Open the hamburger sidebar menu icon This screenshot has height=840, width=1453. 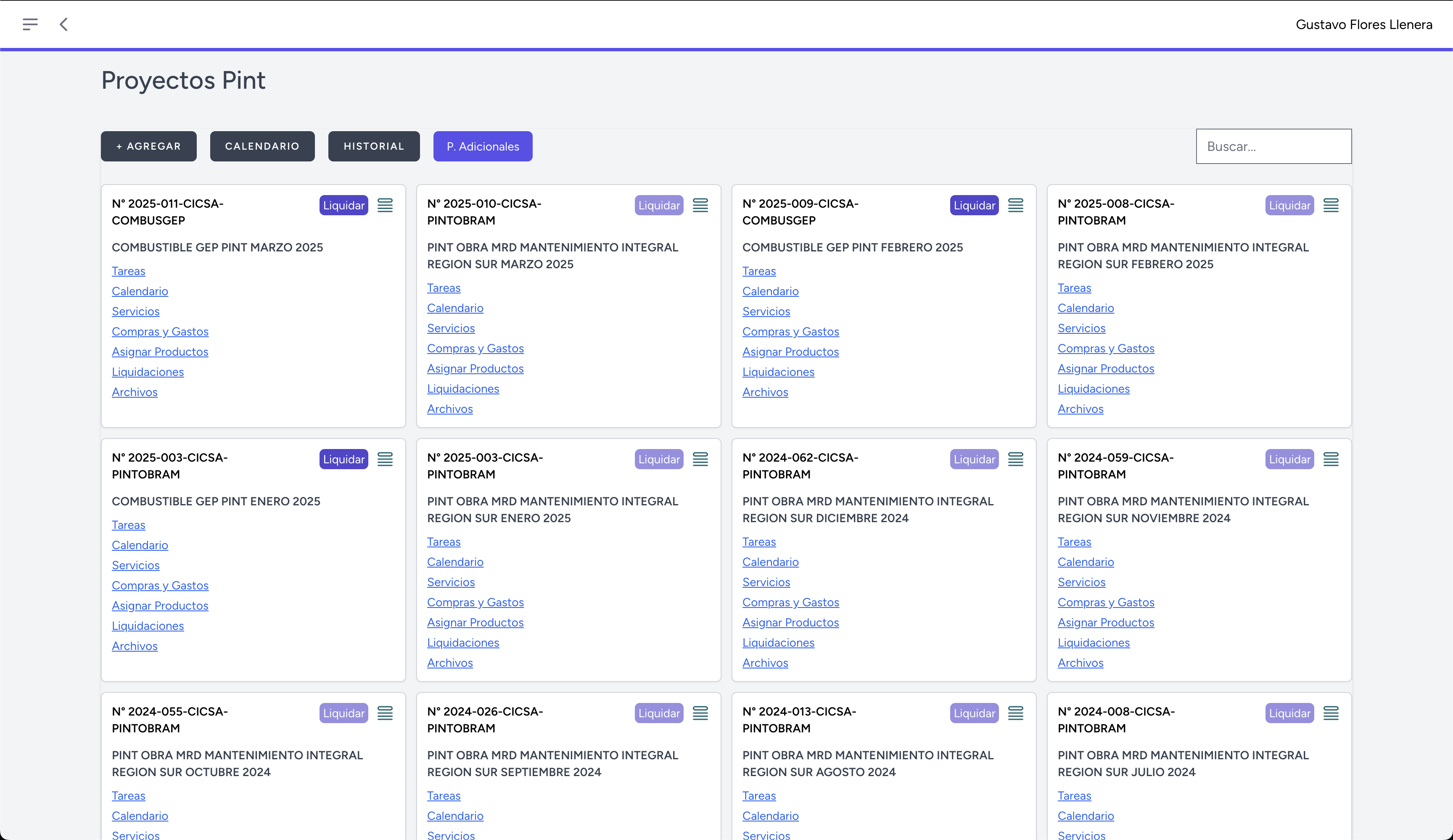30,24
